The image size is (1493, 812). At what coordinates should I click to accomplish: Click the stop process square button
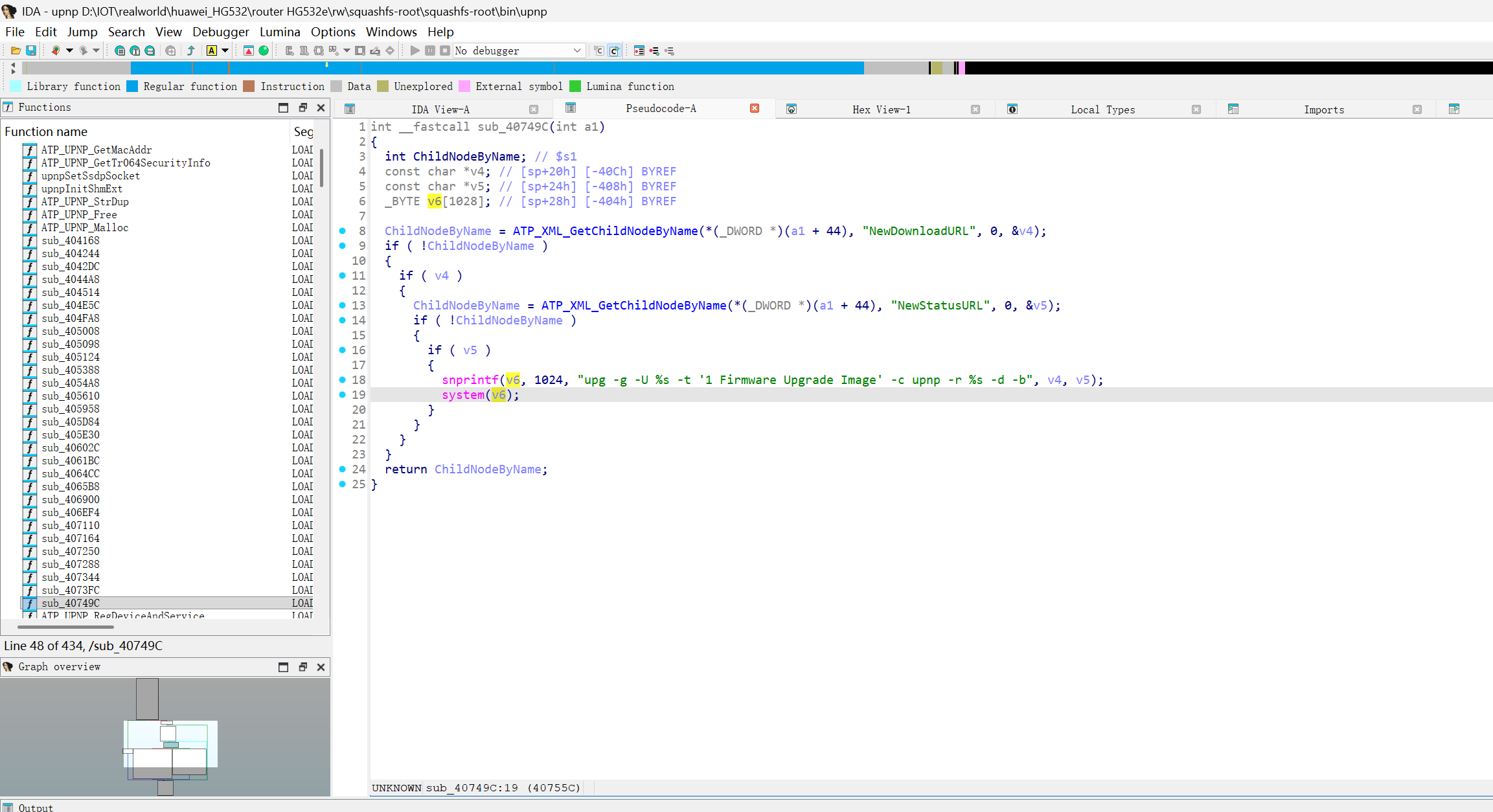(445, 51)
